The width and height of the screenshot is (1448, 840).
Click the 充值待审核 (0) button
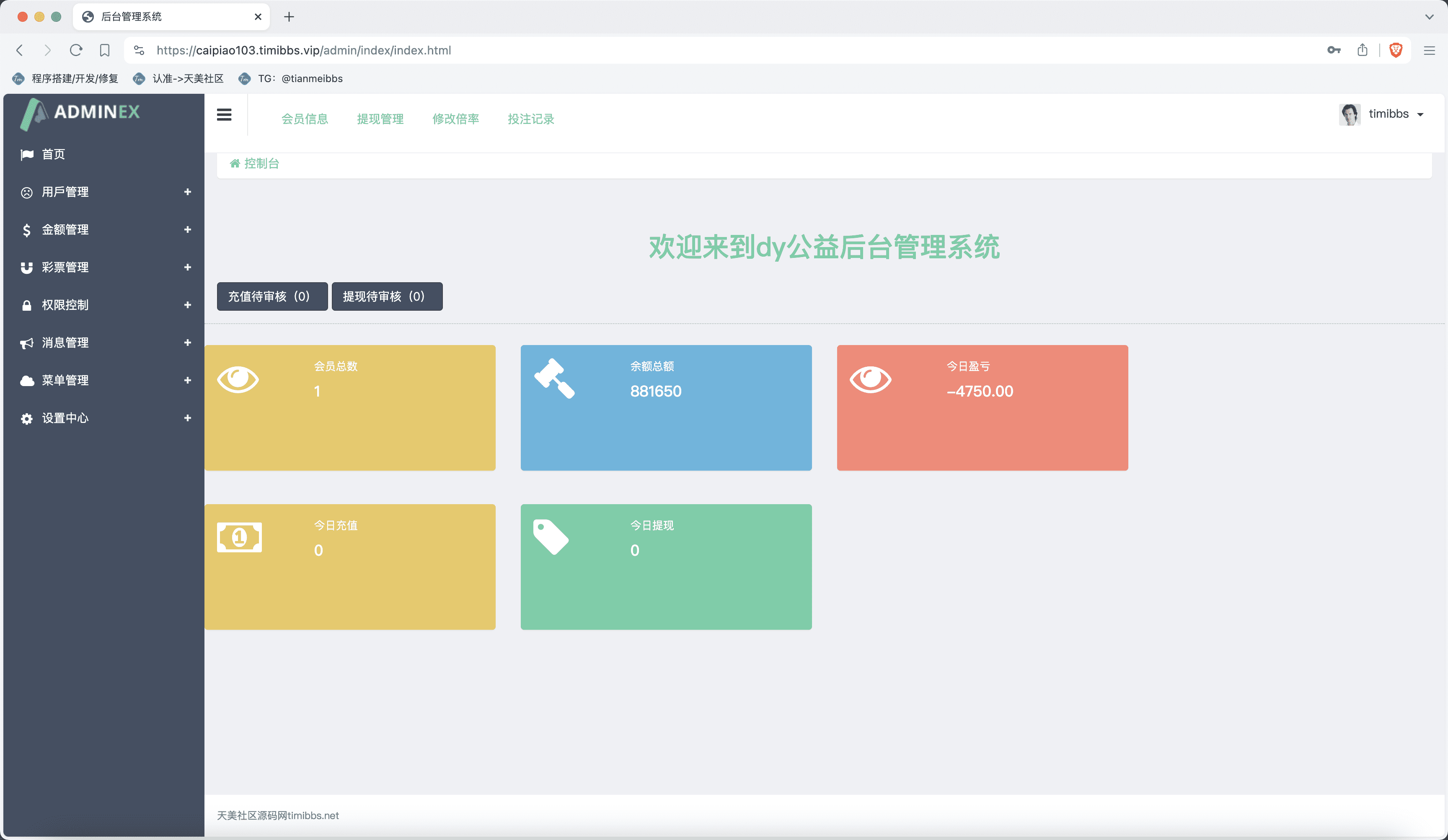point(272,296)
